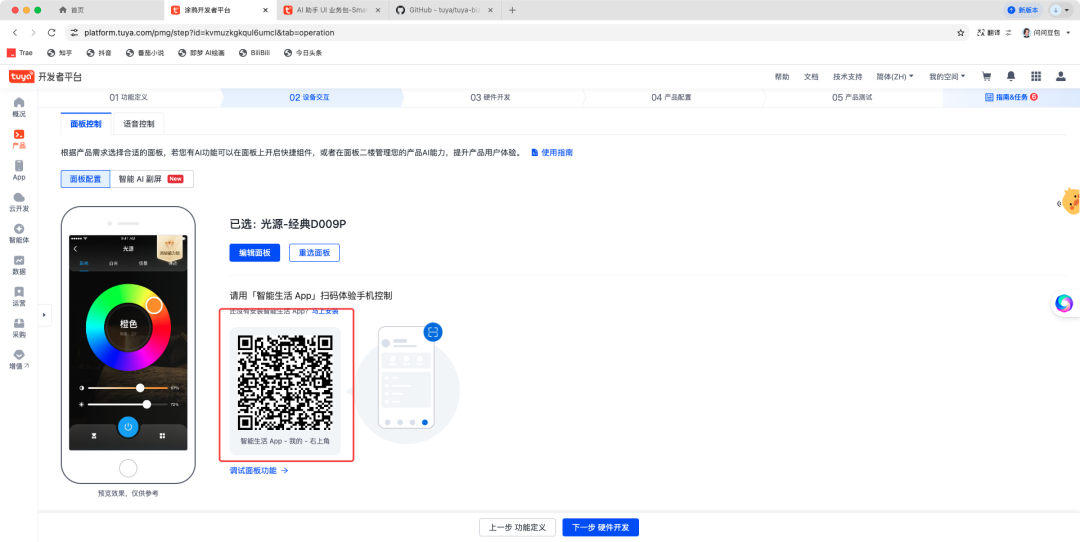Open the 概况 overview sidebar icon

pos(19,107)
